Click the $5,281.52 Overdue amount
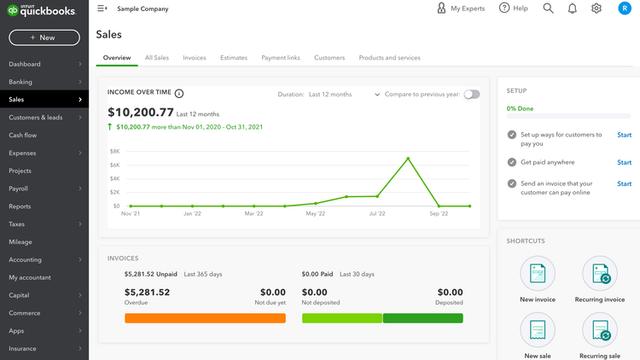This screenshot has height=360, width=640. (147, 292)
